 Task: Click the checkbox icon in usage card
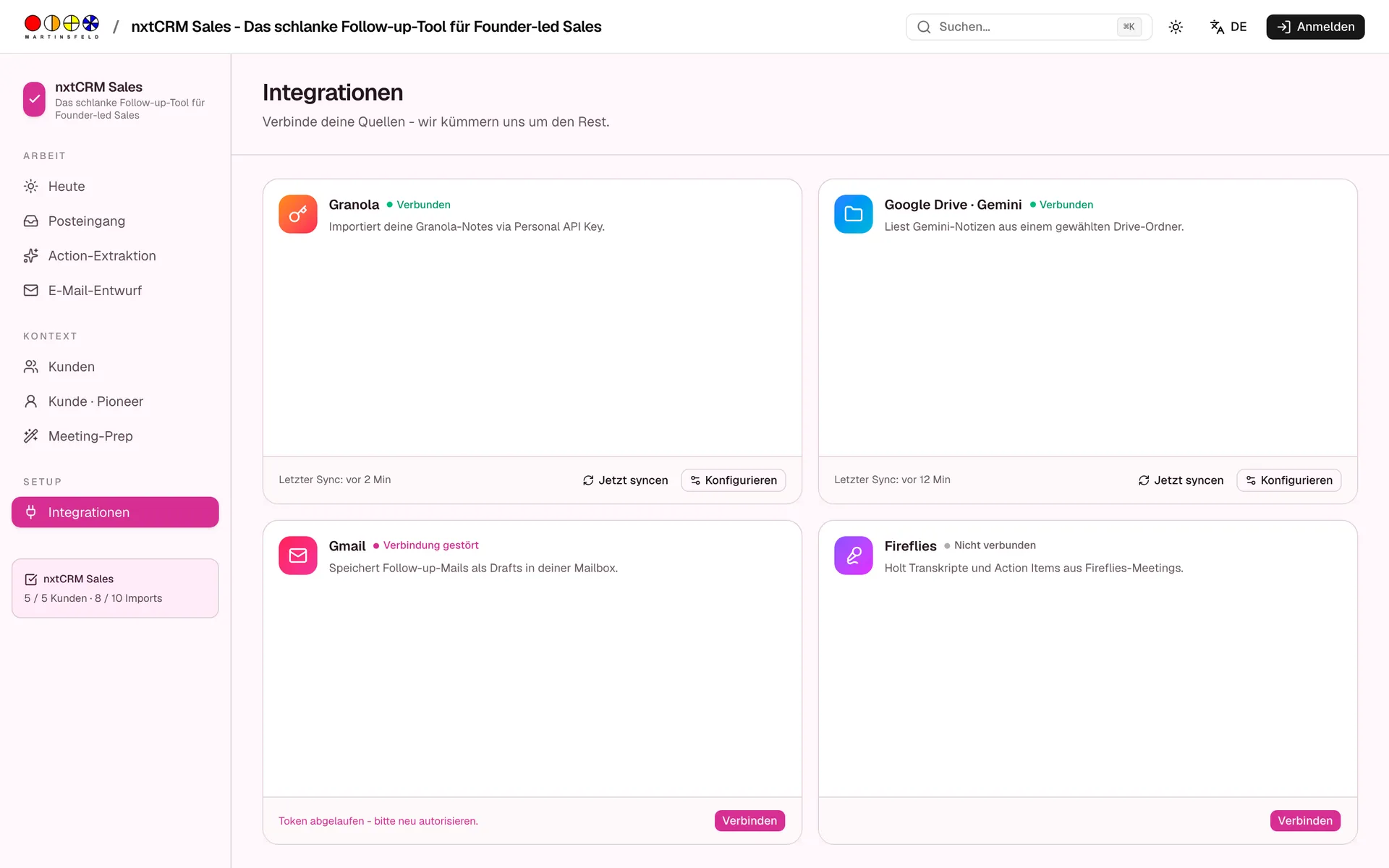click(31, 579)
